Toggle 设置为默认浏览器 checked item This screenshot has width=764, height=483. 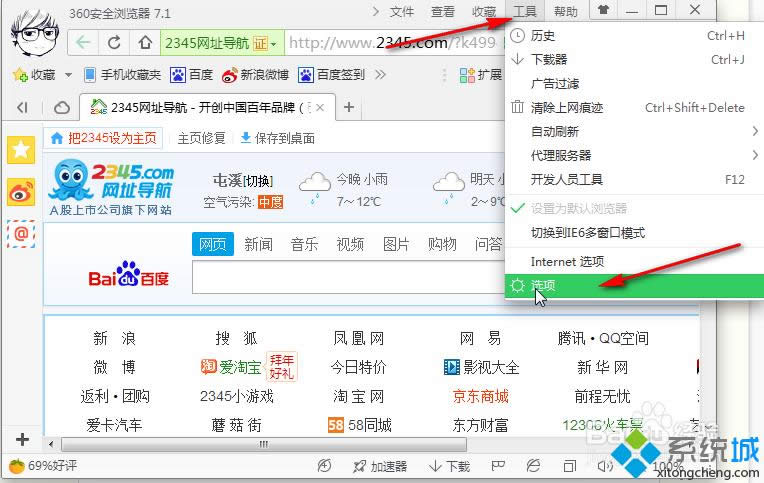634,209
